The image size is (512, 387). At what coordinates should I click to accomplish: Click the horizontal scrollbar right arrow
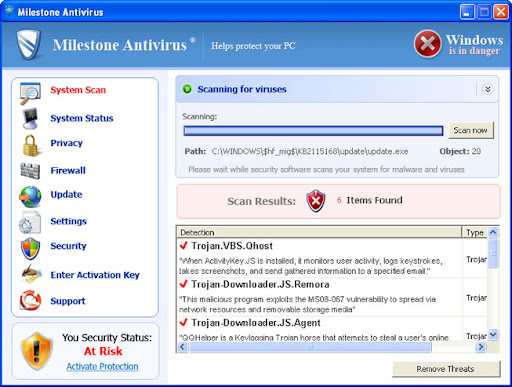click(480, 347)
